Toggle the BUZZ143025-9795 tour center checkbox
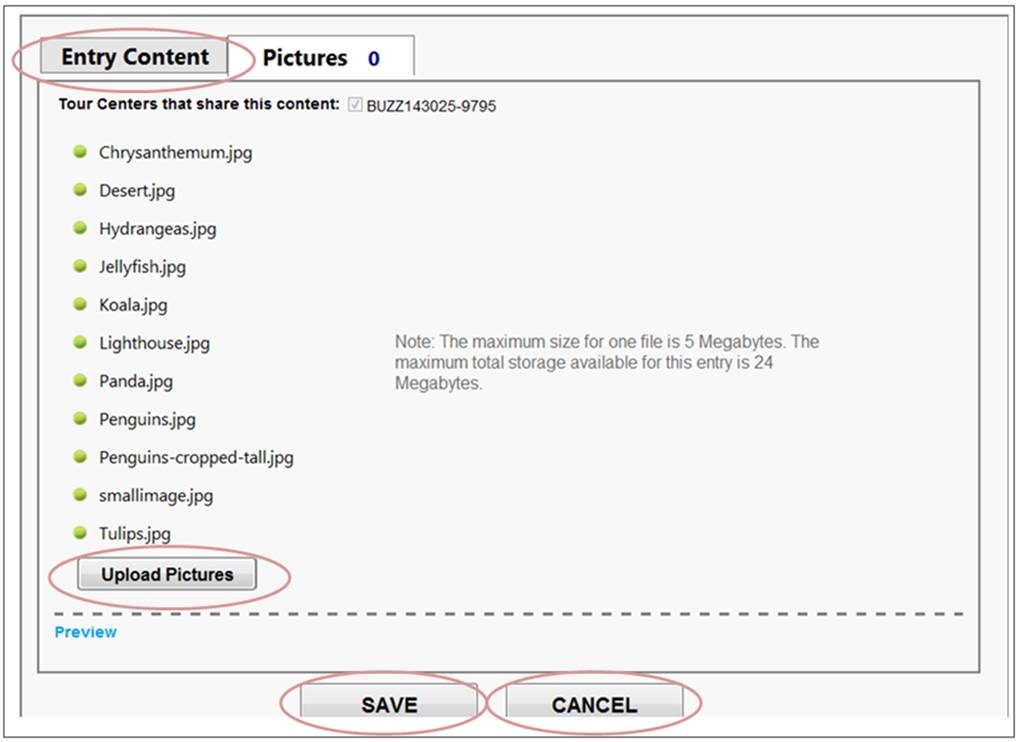 pyautogui.click(x=355, y=105)
